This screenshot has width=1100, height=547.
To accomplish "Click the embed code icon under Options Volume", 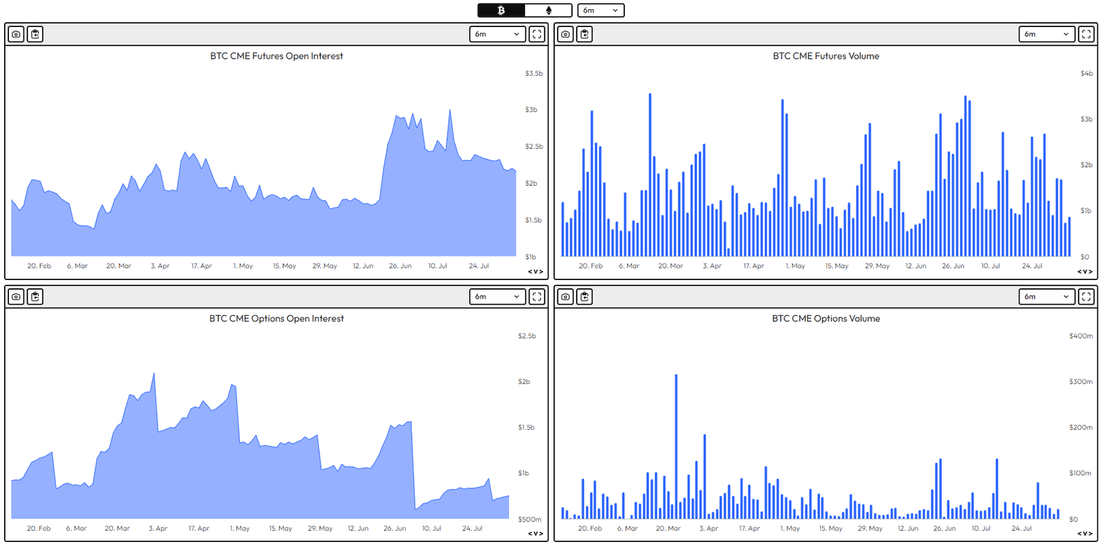I will point(1085,534).
